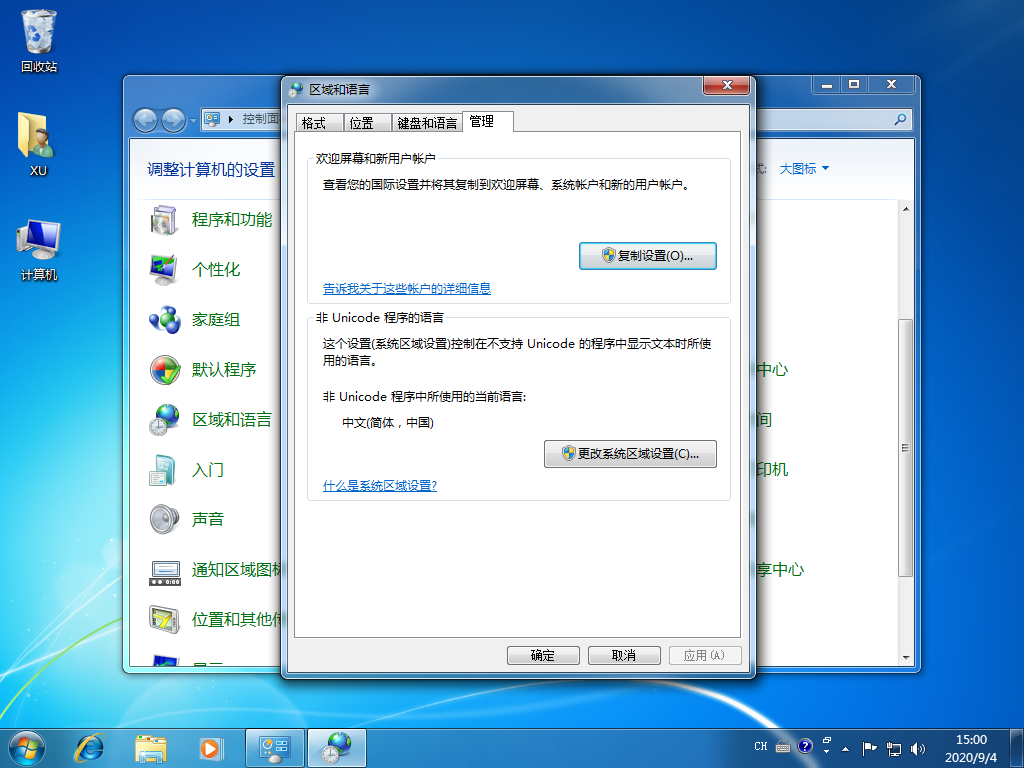1024x768 pixels.
Task: Click the 位置和其他传感器 icon in Control Panel
Action: 164,620
